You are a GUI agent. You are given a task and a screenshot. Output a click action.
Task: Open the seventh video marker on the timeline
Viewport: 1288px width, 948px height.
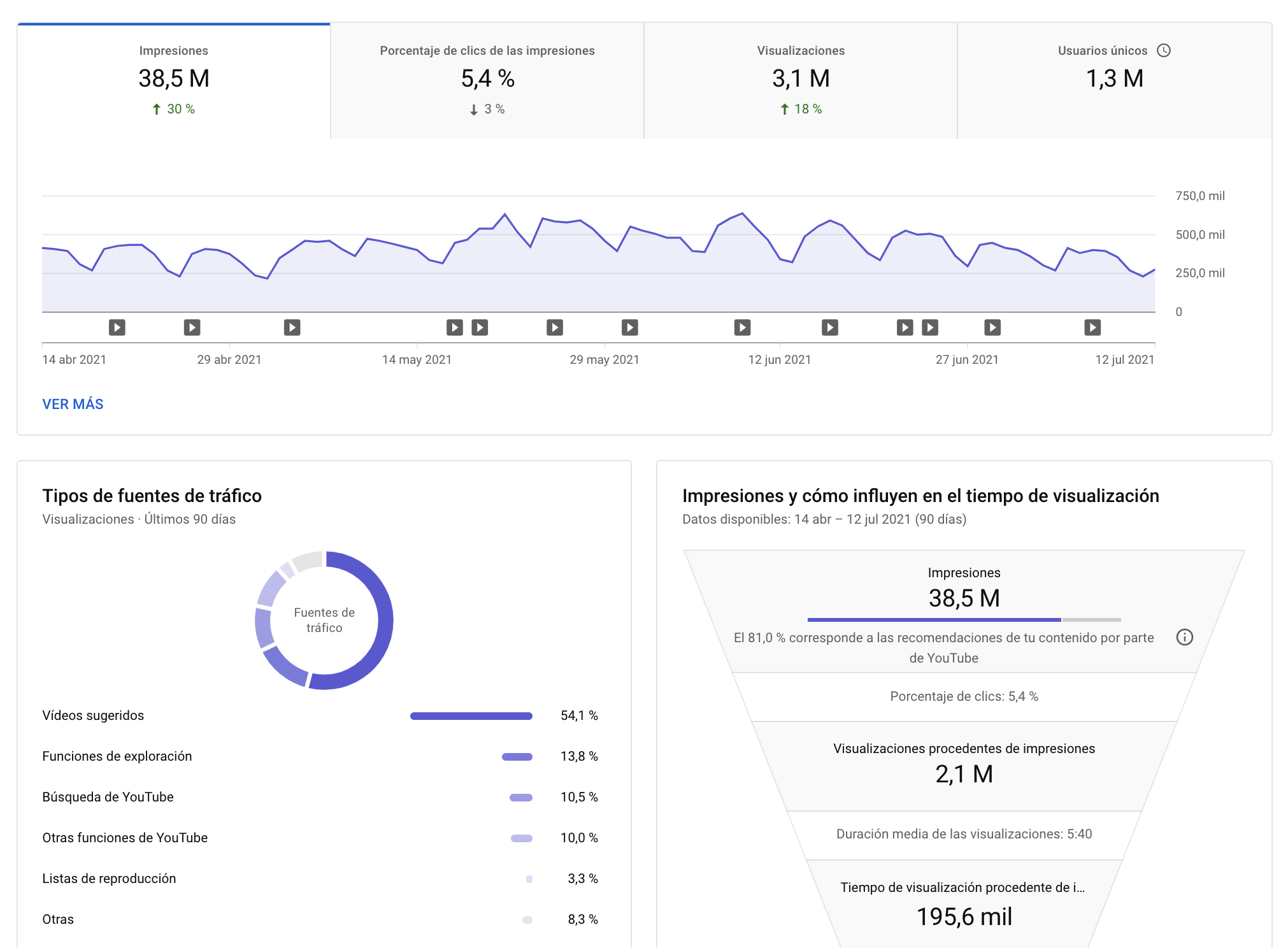pyautogui.click(x=630, y=327)
